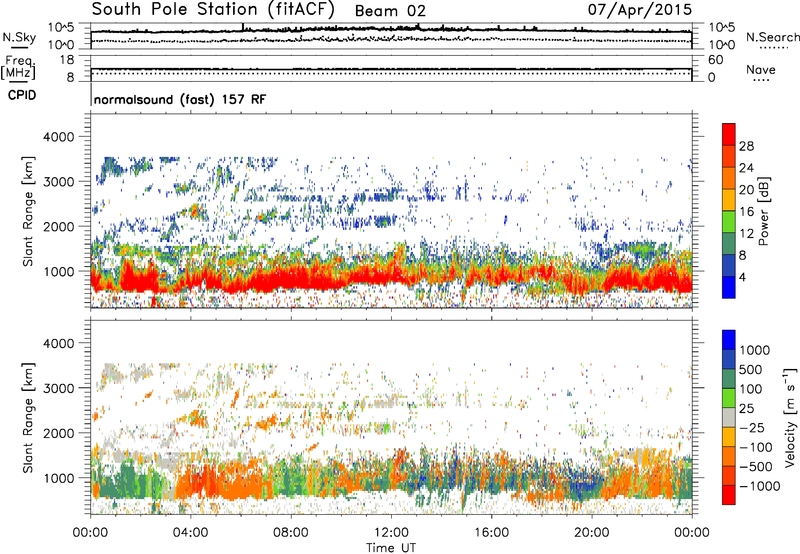Click the solid N.Sky legend line sample
This screenshot has height=554, width=800.
19,47
